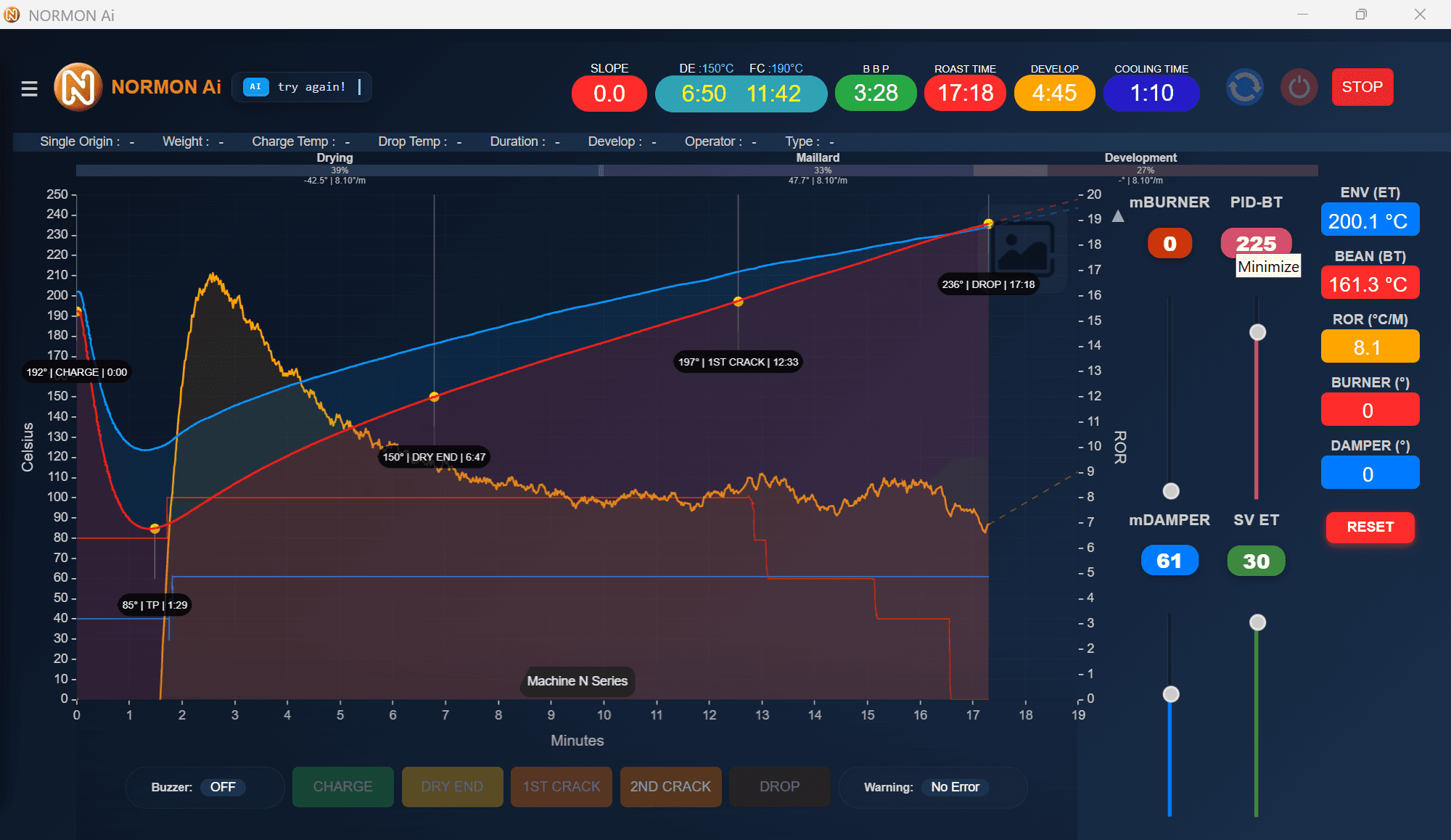Viewport: 1451px width, 840px height.
Task: Click the small triangle collapse arrow near mBURNER
Action: pyautogui.click(x=1118, y=216)
